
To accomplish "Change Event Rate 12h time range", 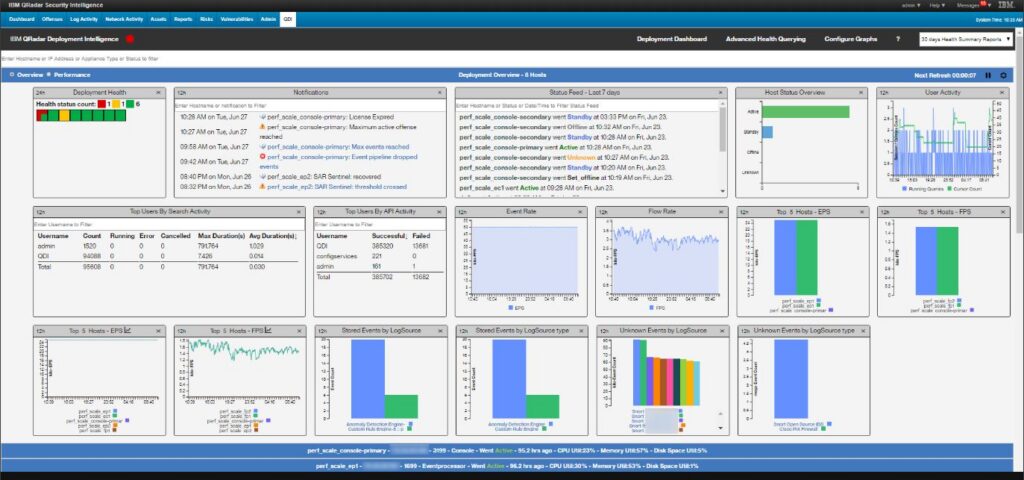I will pyautogui.click(x=462, y=212).
